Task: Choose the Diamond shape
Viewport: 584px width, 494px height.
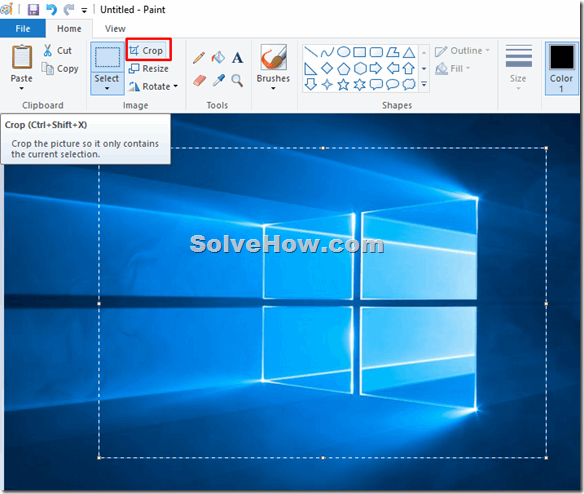Action: [x=327, y=69]
